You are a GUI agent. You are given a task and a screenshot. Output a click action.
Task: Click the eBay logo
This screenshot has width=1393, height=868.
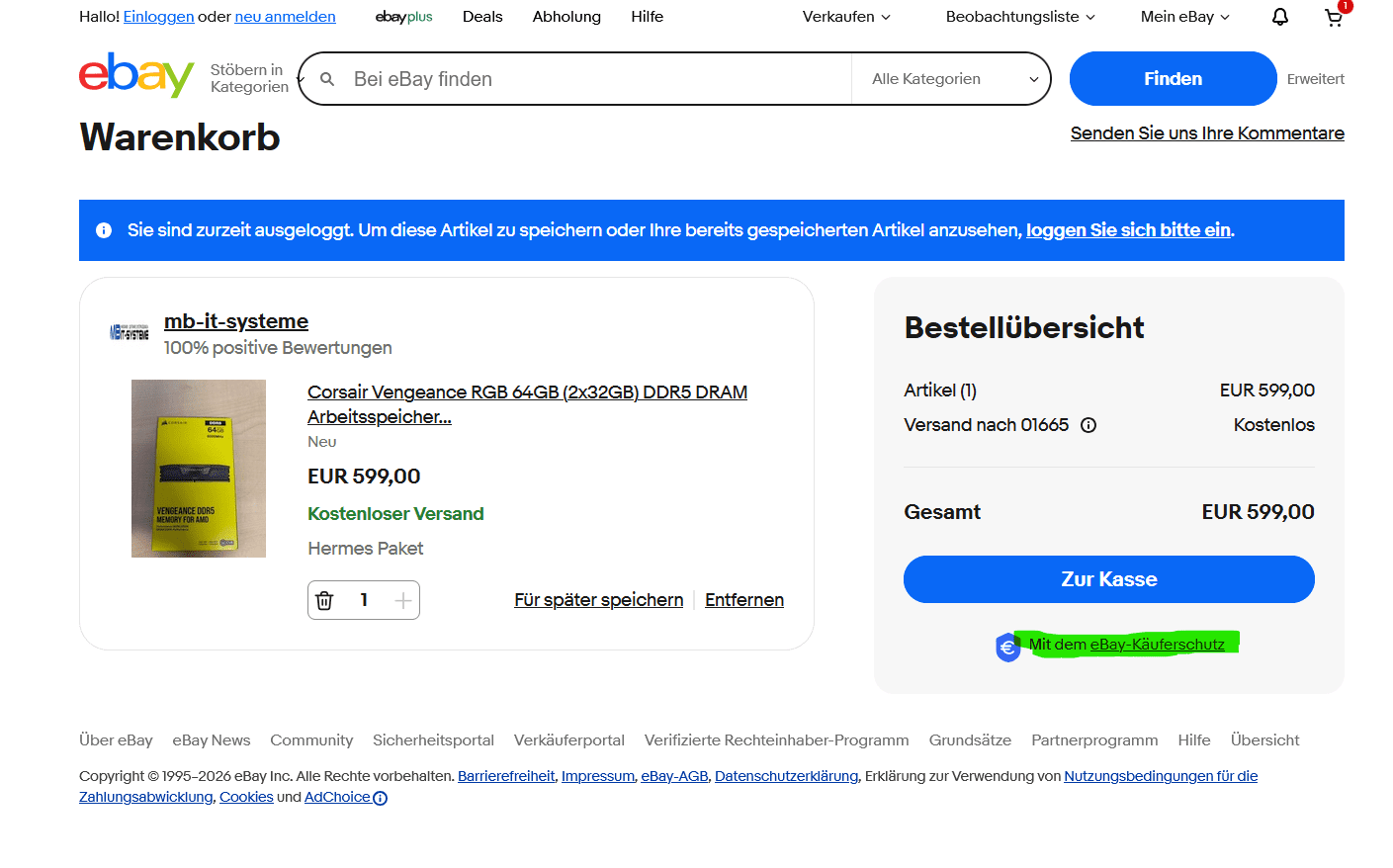pos(136,76)
